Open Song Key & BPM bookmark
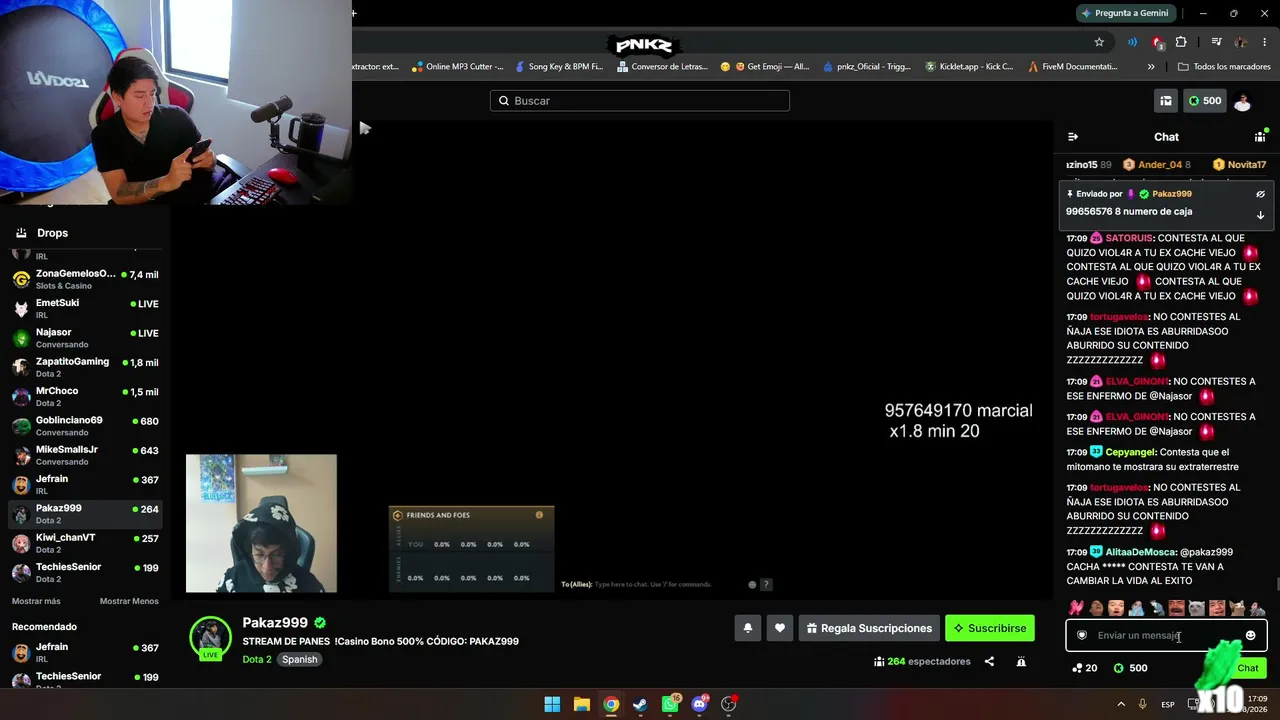This screenshot has height=720, width=1280. tap(559, 67)
